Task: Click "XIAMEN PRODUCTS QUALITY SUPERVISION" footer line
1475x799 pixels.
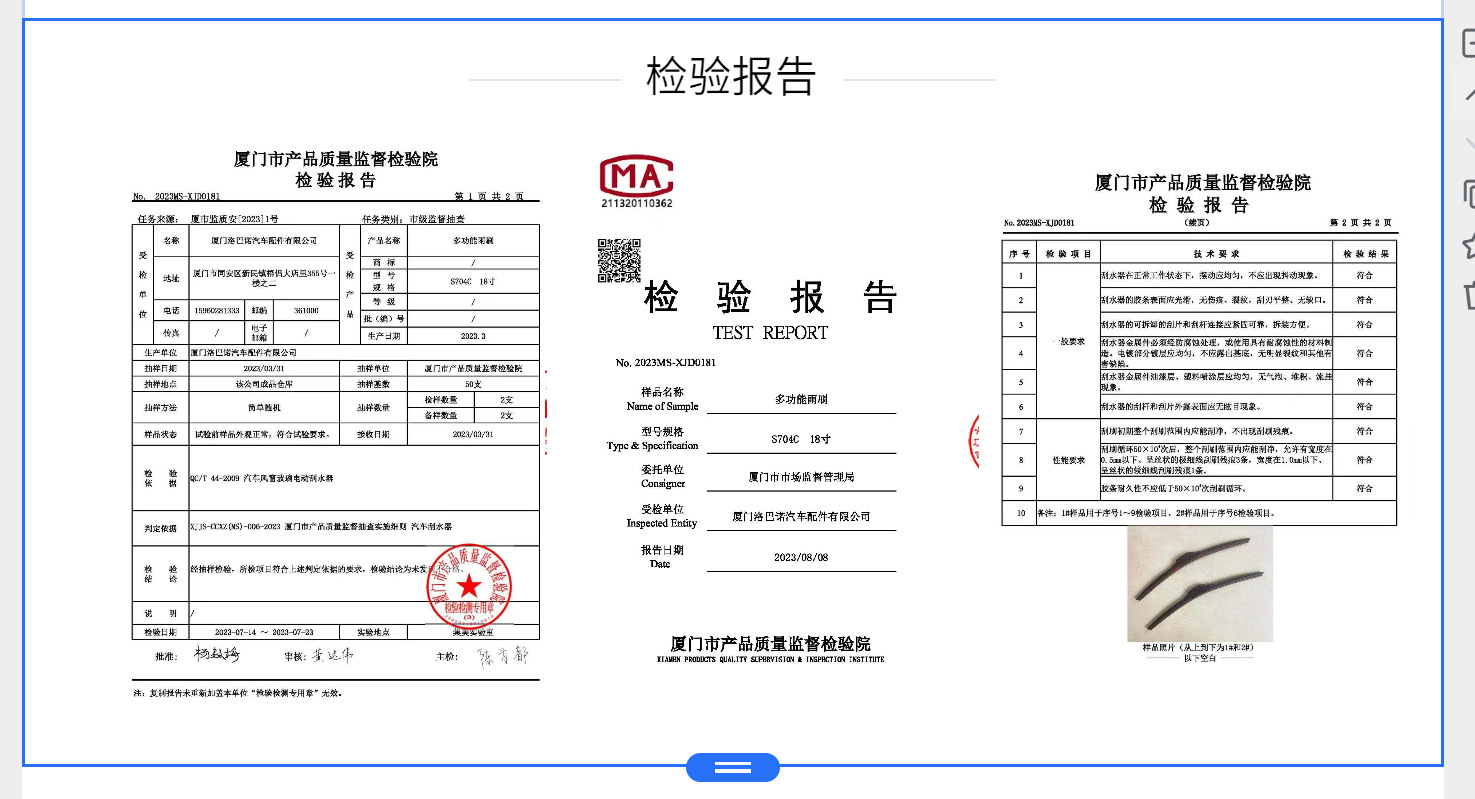Action: pyautogui.click(x=771, y=660)
